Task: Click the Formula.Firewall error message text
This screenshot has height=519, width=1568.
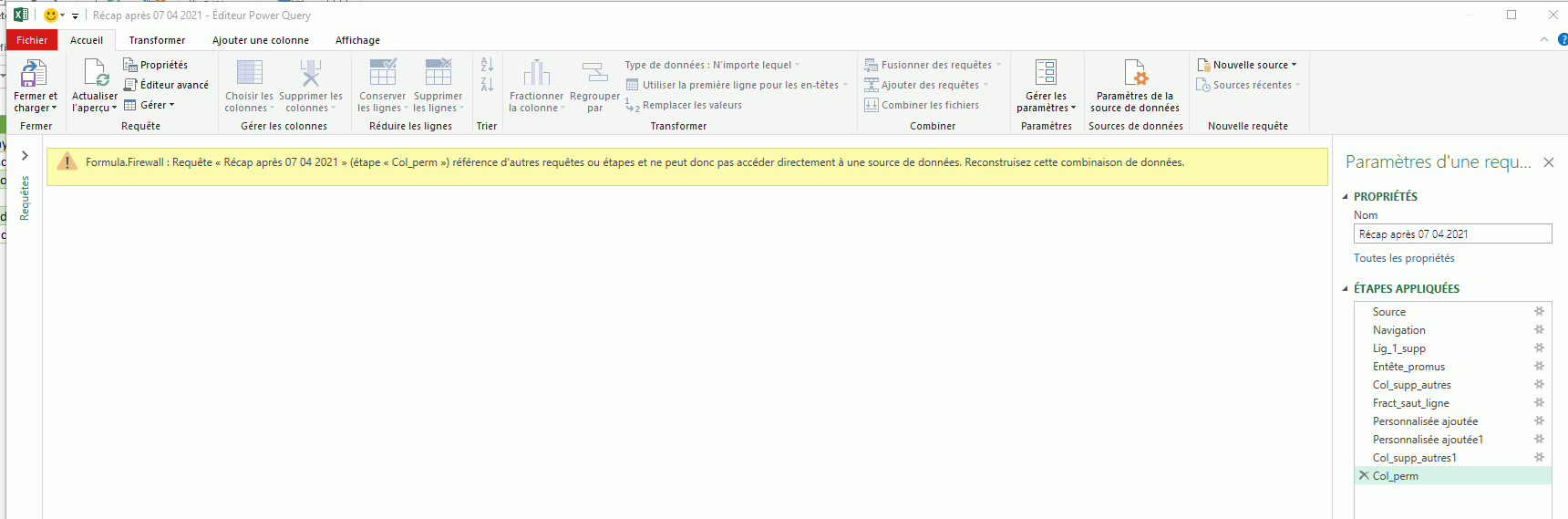Action: tap(634, 162)
